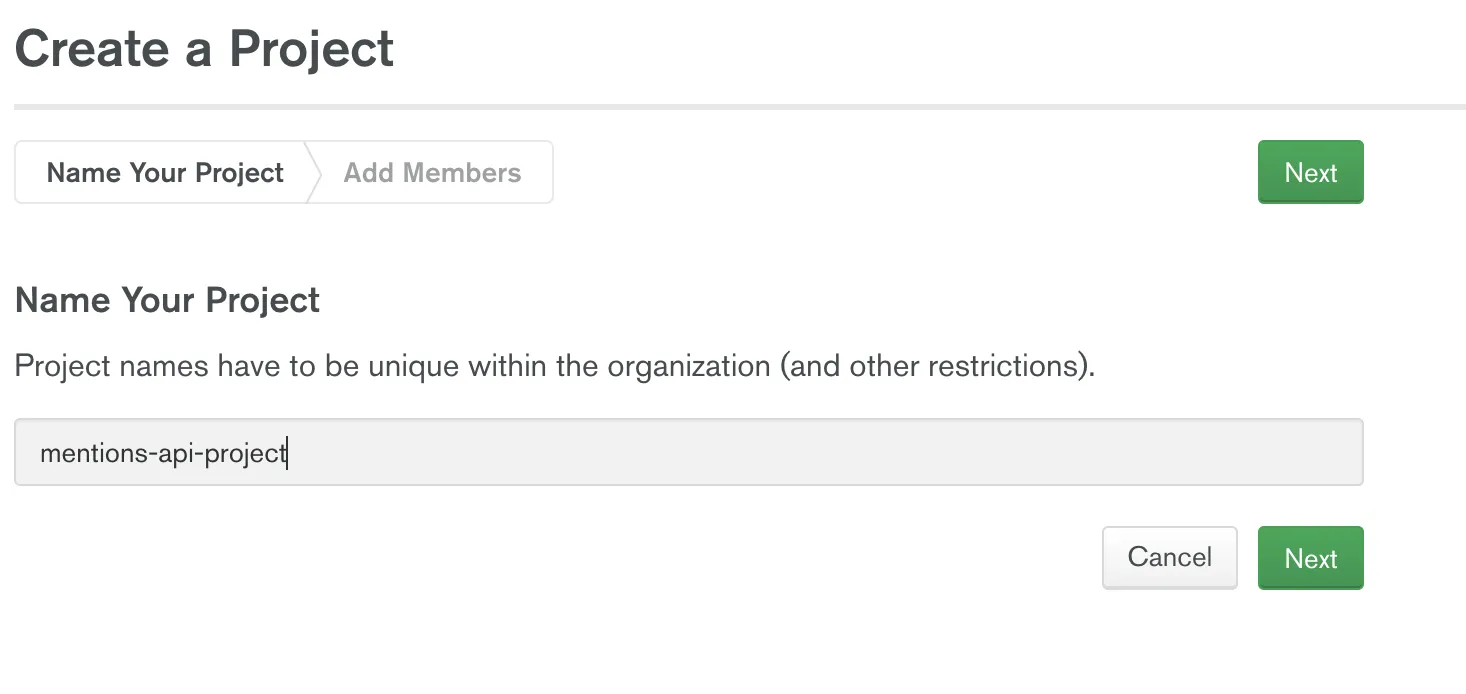
Task: Switch to the Add Members step
Action: (432, 172)
